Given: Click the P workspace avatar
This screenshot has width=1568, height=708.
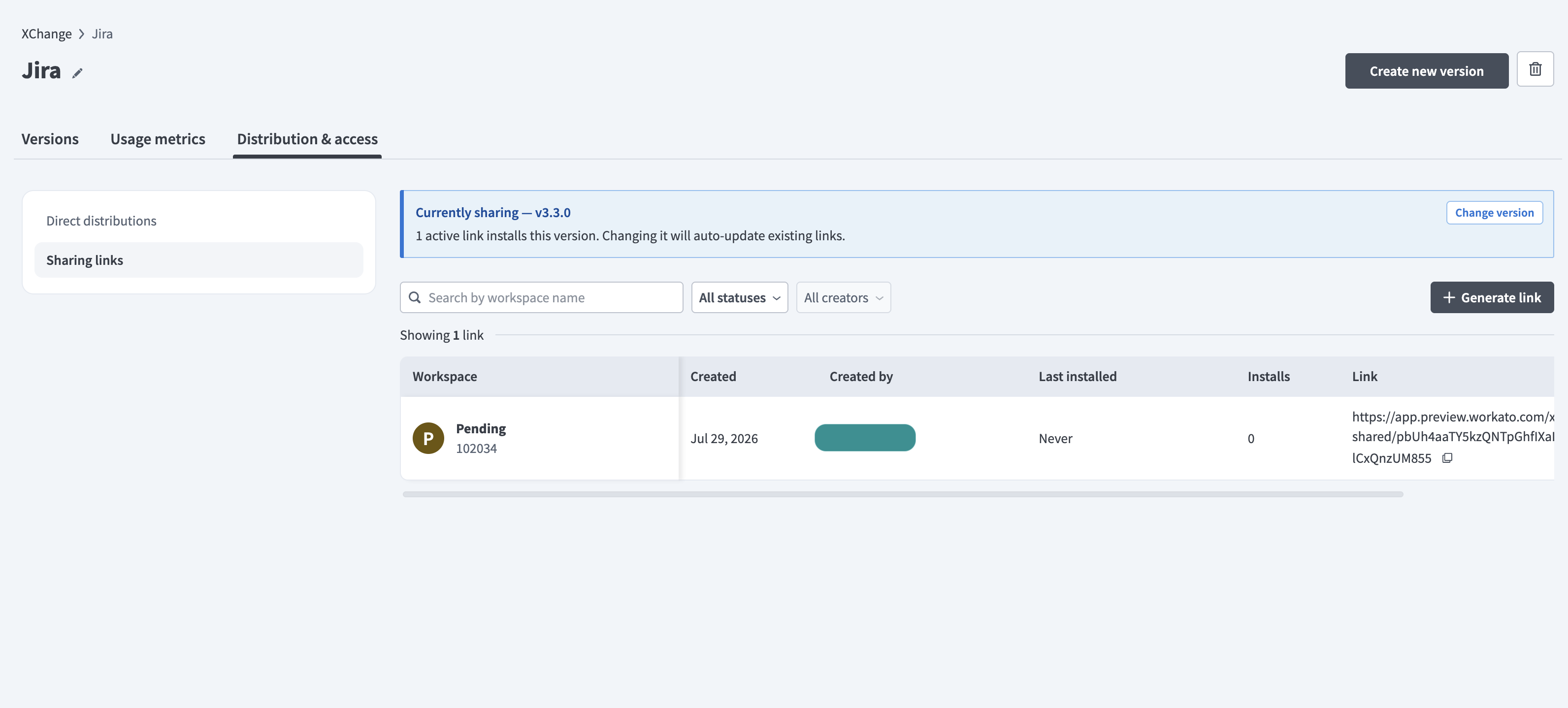Looking at the screenshot, I should point(428,438).
